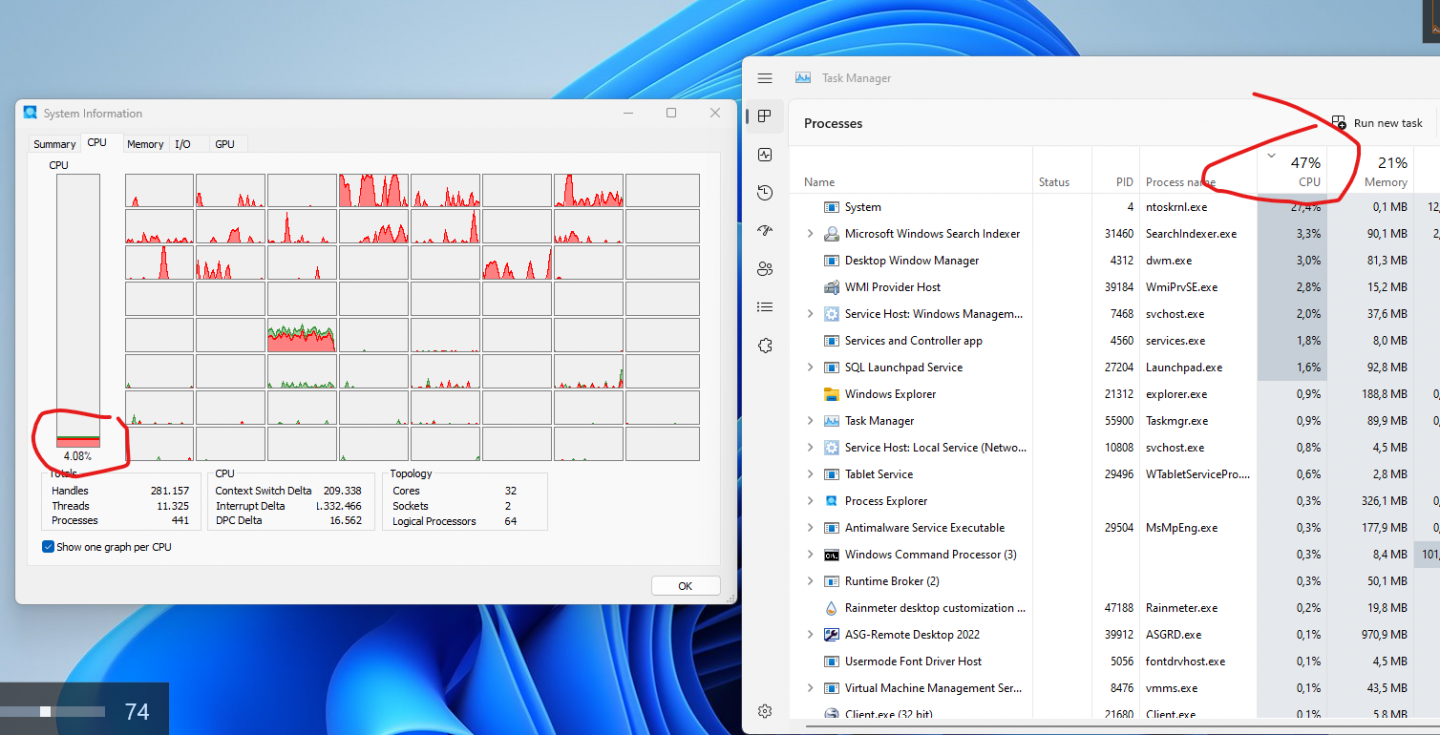Expand the Runtime Broker (2) group
This screenshot has width=1440, height=735.
(810, 582)
